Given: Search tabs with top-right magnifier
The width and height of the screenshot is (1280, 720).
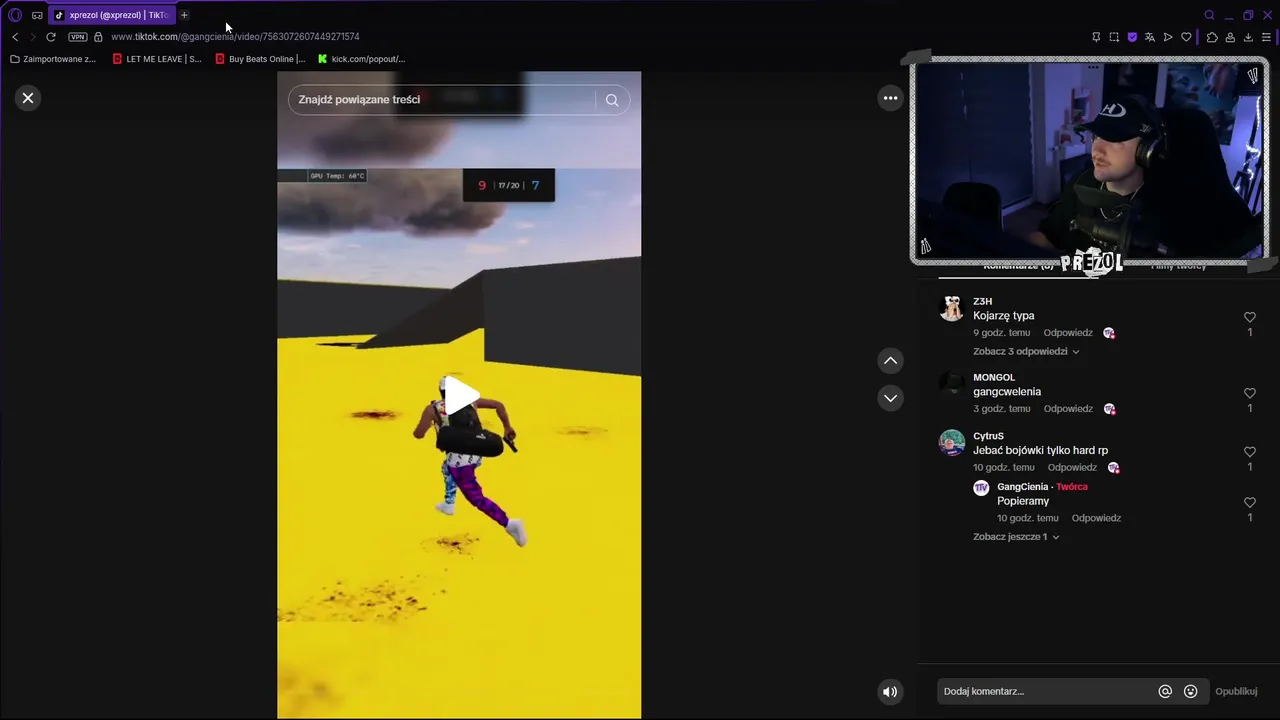Looking at the screenshot, I should (x=1209, y=15).
